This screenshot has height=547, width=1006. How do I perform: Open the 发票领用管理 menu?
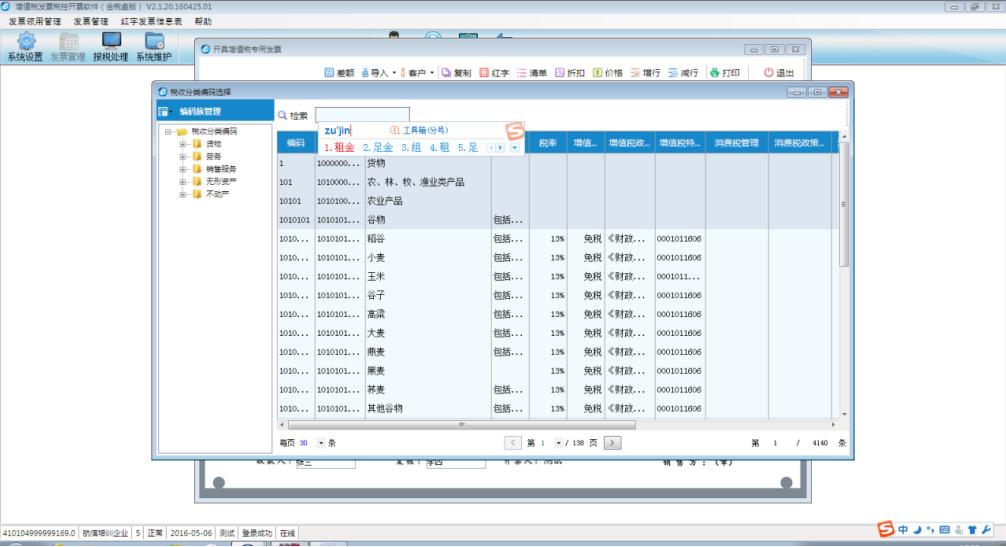34,21
